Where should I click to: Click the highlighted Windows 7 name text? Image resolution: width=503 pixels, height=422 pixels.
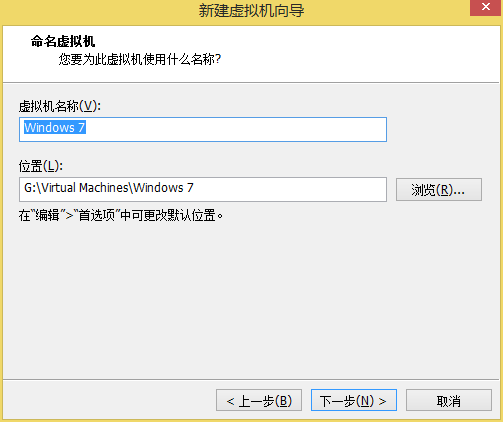[x=55, y=127]
